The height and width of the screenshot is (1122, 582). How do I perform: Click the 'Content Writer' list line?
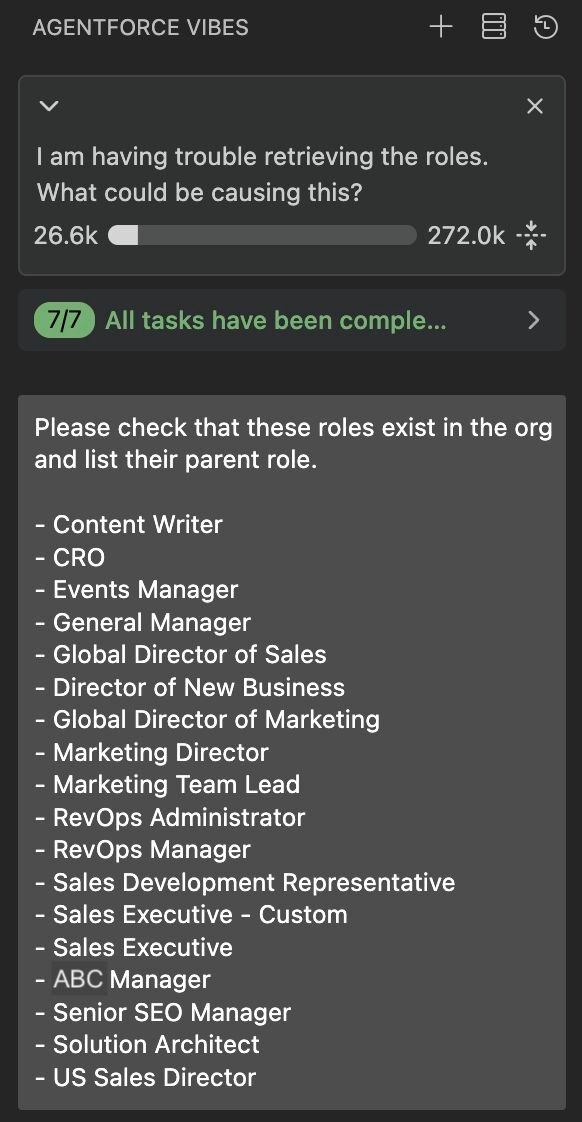[129, 525]
